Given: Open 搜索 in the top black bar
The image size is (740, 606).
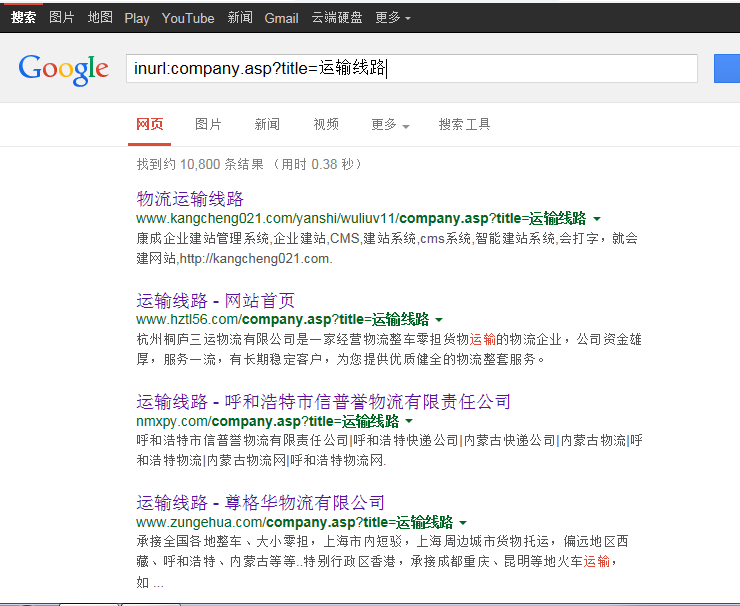Looking at the screenshot, I should pos(23,18).
